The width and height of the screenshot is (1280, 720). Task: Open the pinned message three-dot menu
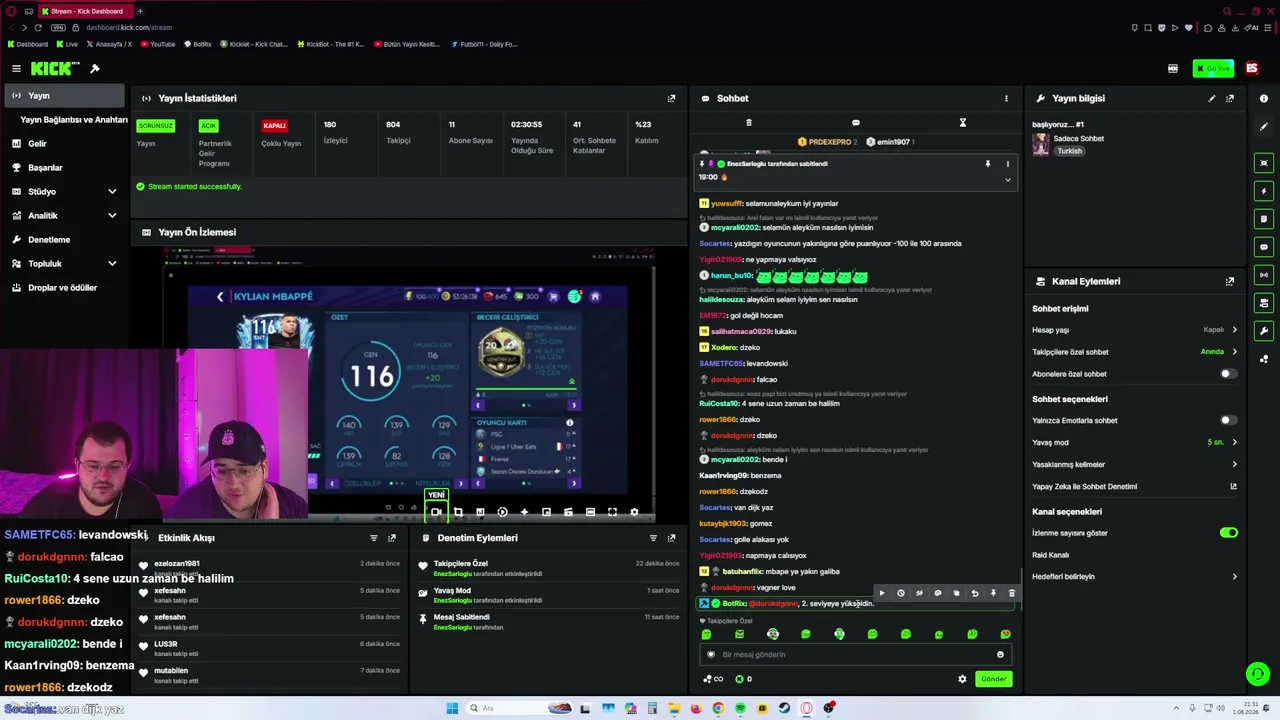1007,164
